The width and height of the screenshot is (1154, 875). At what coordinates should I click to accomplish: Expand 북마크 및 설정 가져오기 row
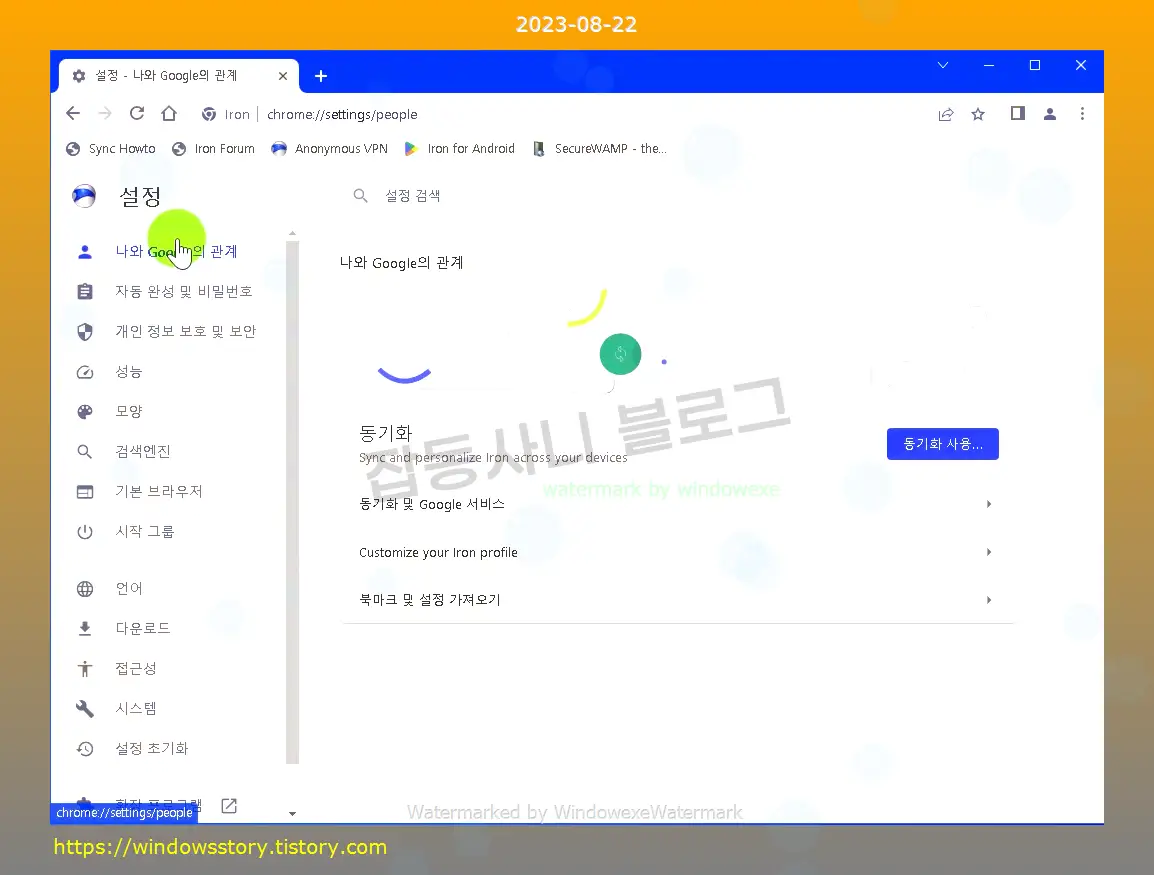pyautogui.click(x=677, y=600)
